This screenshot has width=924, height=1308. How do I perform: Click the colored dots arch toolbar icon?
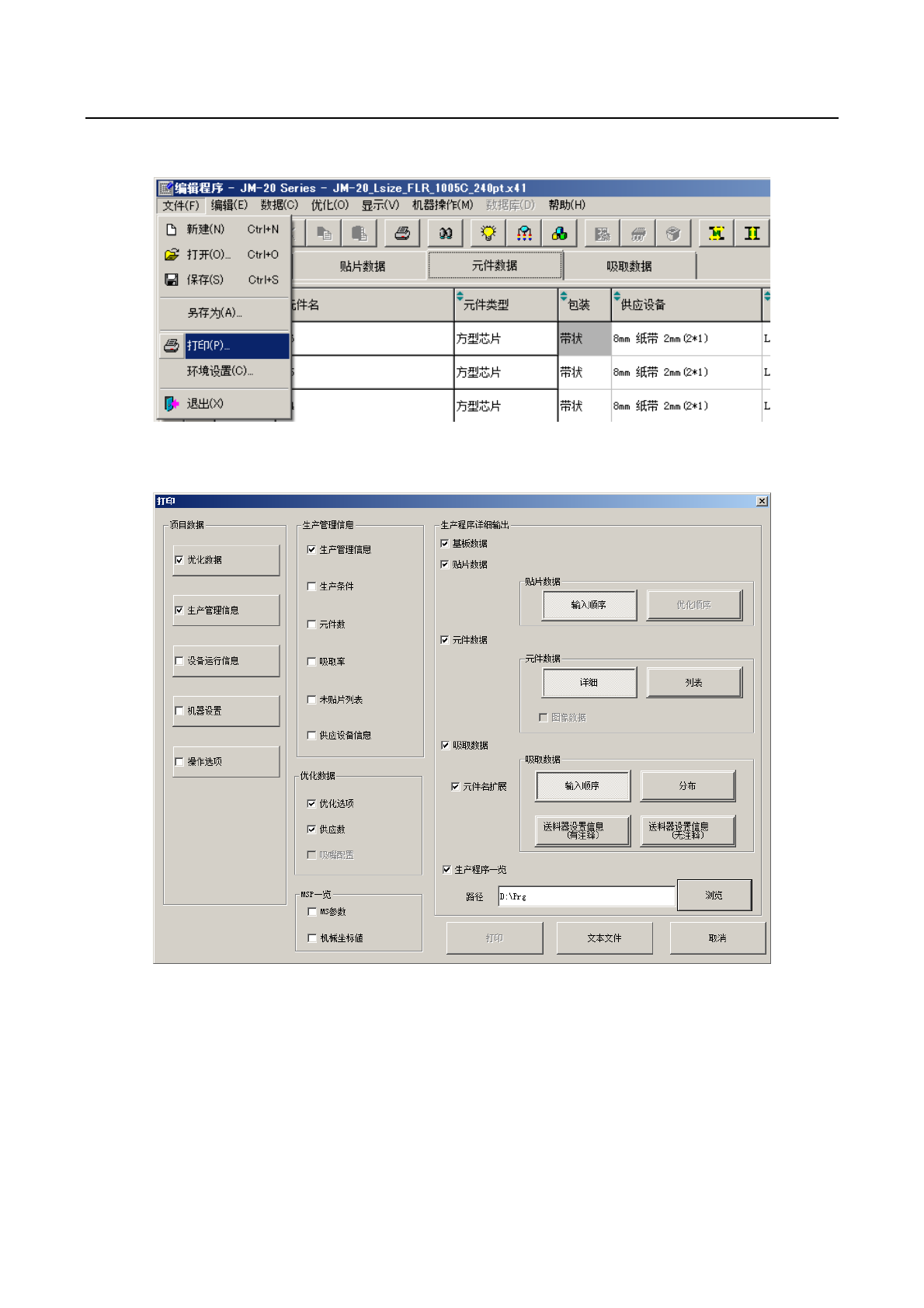(x=524, y=233)
